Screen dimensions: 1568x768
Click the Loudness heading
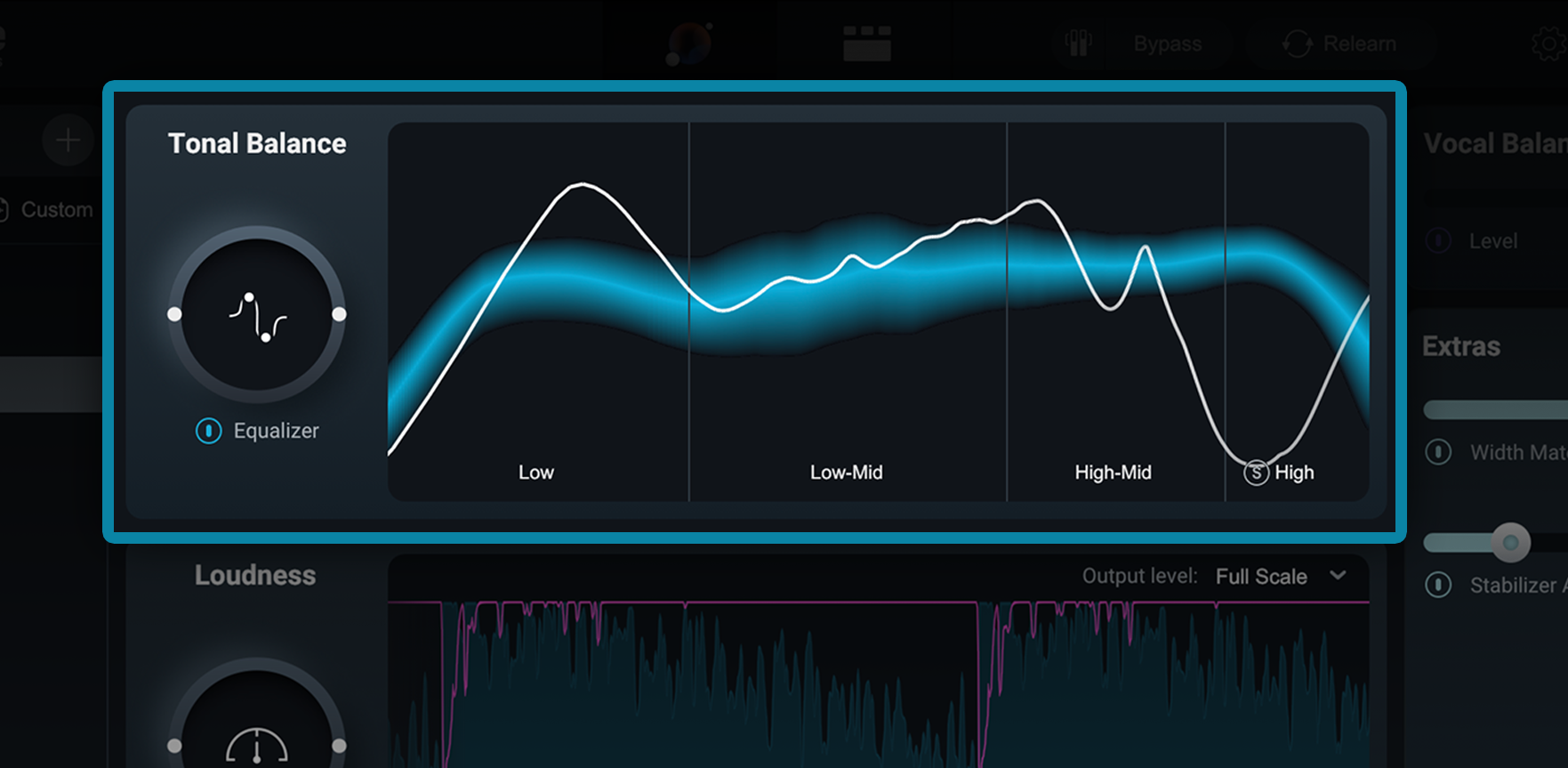click(x=255, y=576)
